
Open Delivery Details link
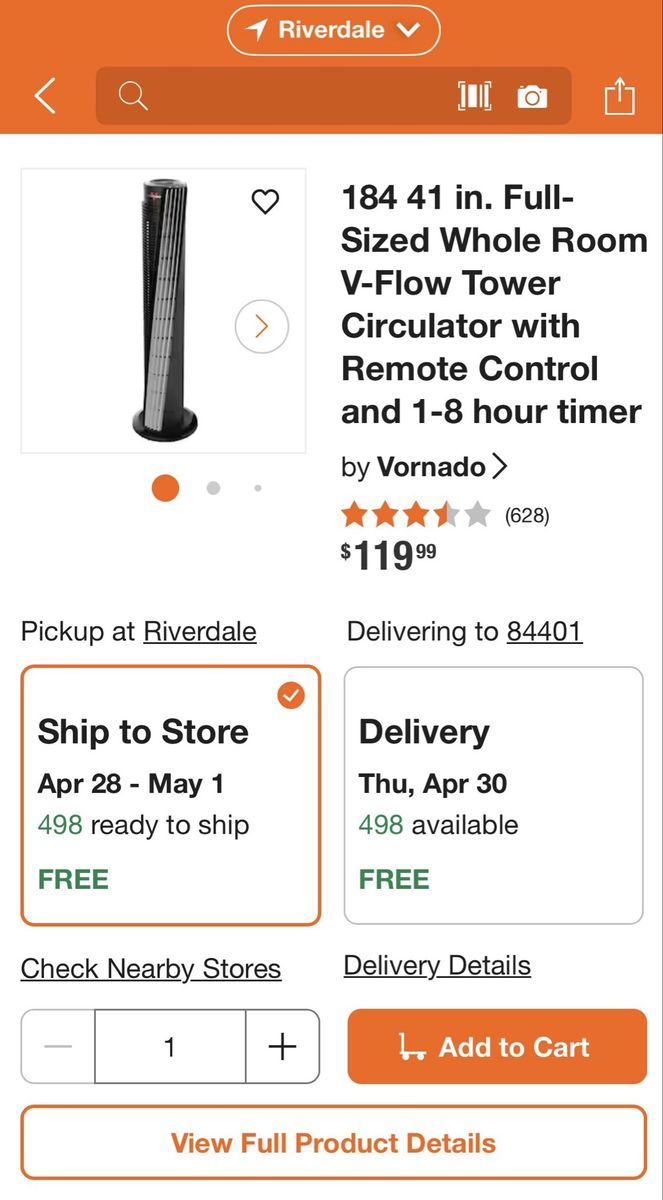(437, 965)
